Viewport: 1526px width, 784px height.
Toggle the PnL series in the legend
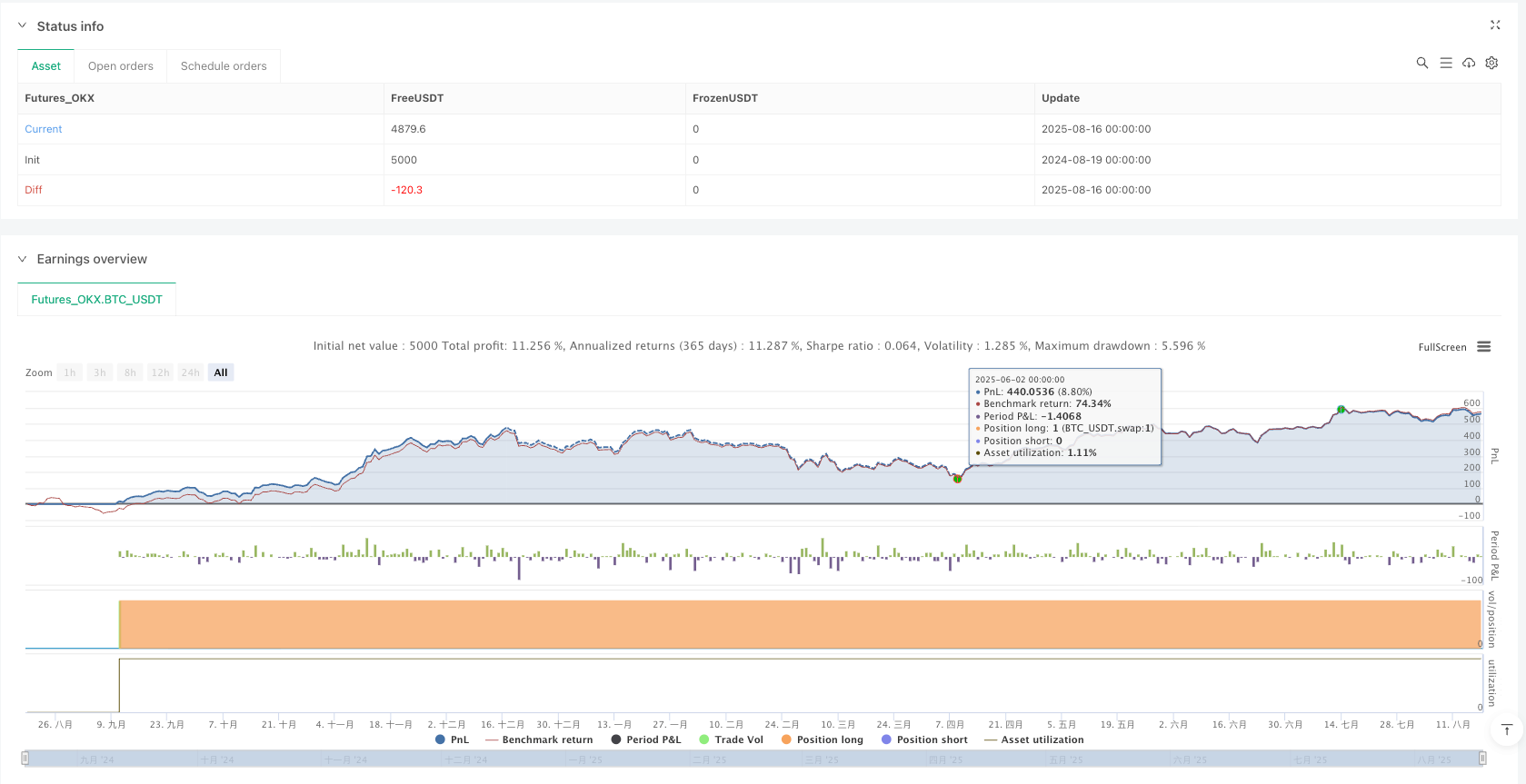coord(453,739)
